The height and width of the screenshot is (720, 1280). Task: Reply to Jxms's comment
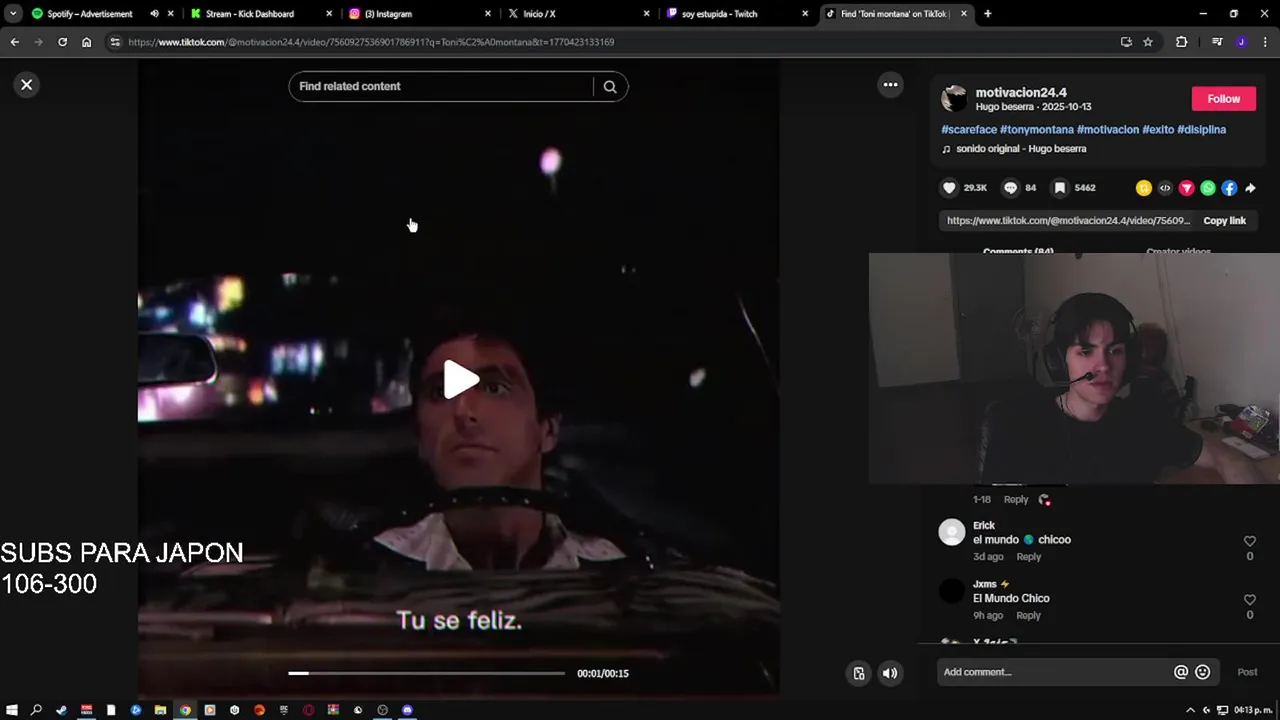(1028, 616)
